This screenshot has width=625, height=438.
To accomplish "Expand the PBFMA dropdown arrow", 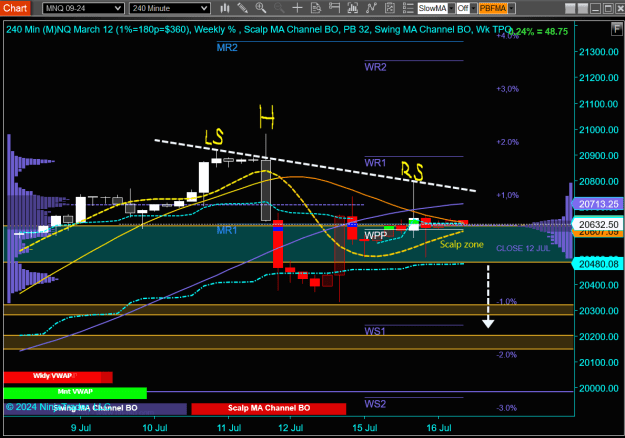I will point(511,8).
